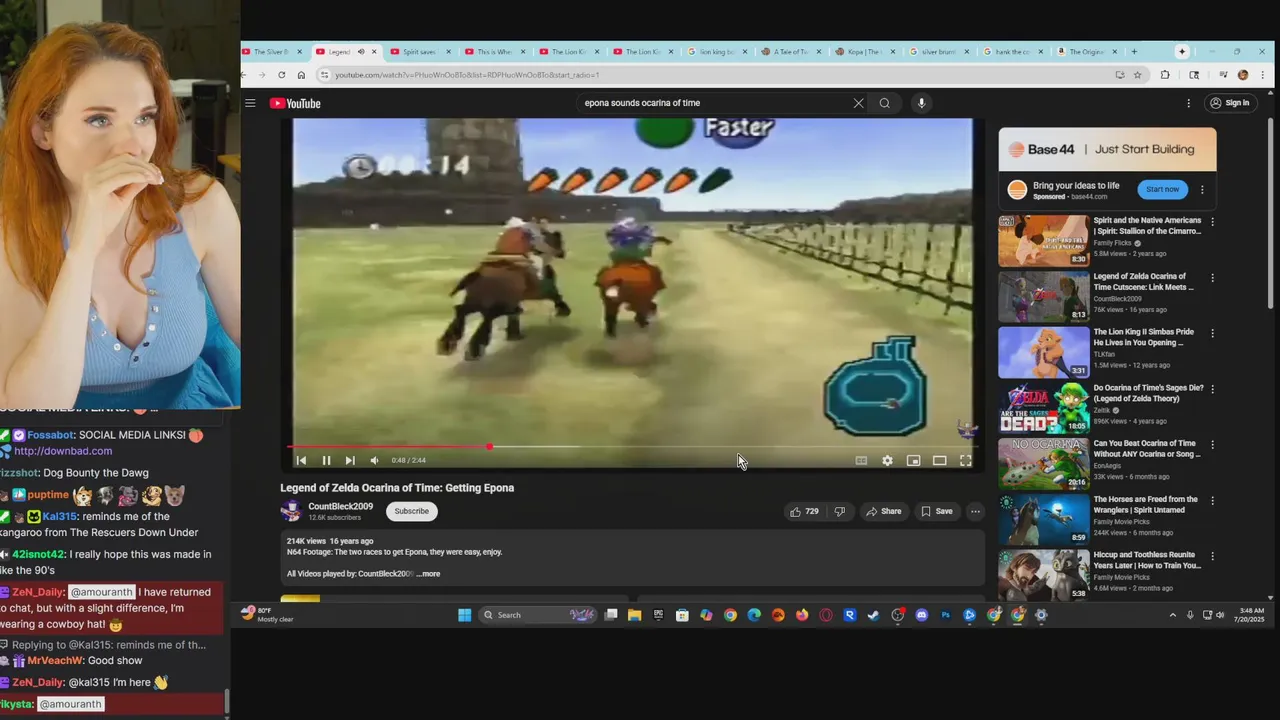This screenshot has width=1280, height=720.
Task: Like the video with 729 likes
Action: [804, 511]
